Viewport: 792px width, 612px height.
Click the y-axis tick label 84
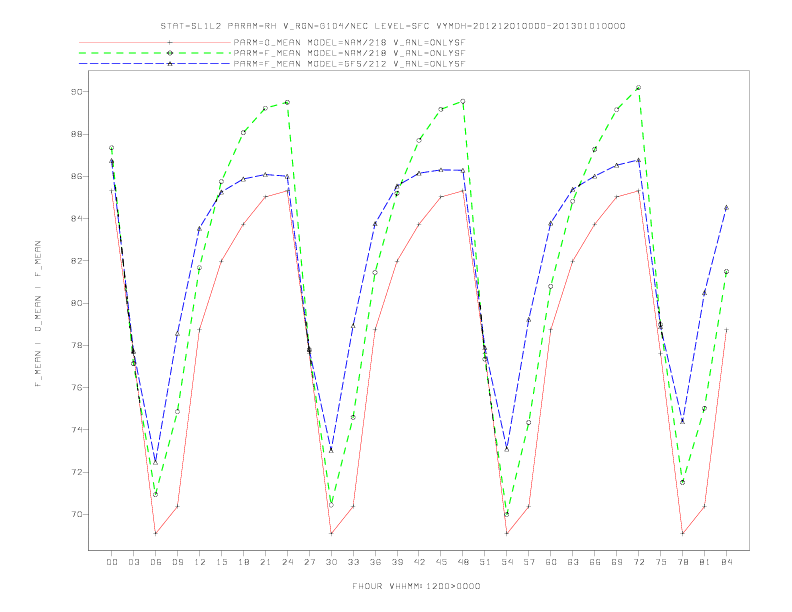coord(76,219)
